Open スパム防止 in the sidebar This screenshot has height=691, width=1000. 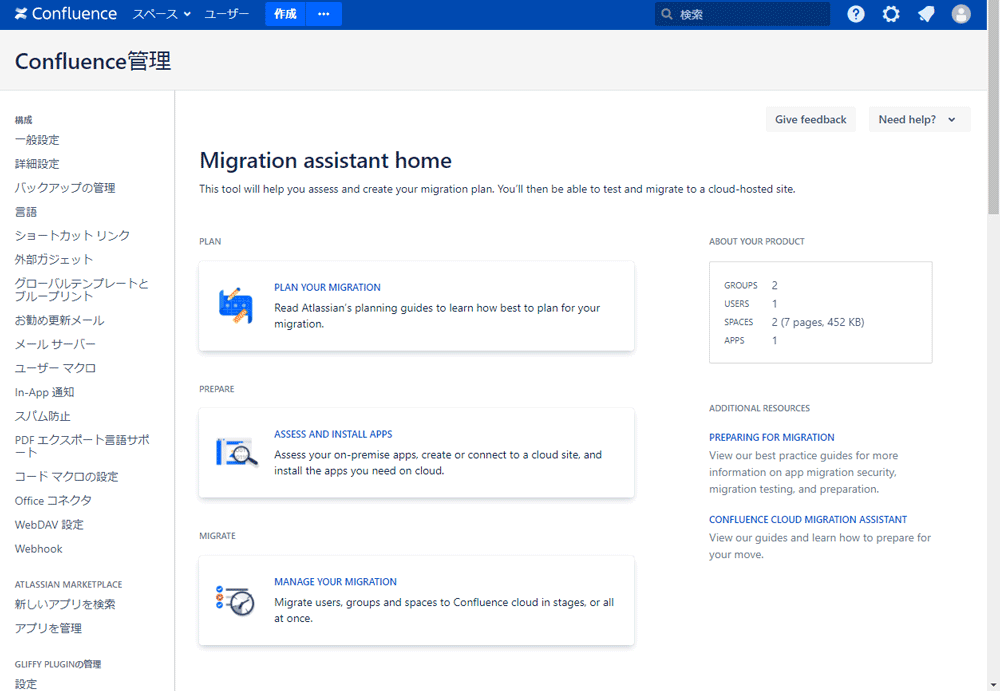pyautogui.click(x=43, y=416)
